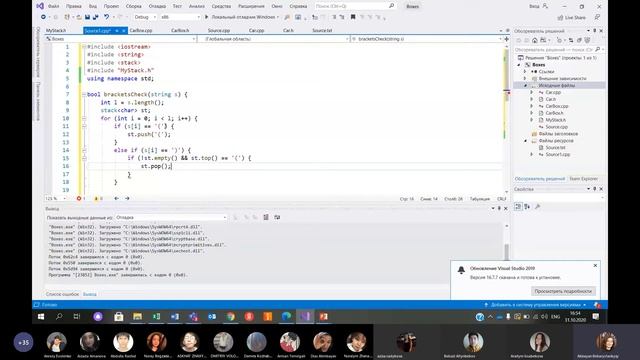Click the add to source control status item
Viewport: 640px width, 360px height.
tap(535, 305)
